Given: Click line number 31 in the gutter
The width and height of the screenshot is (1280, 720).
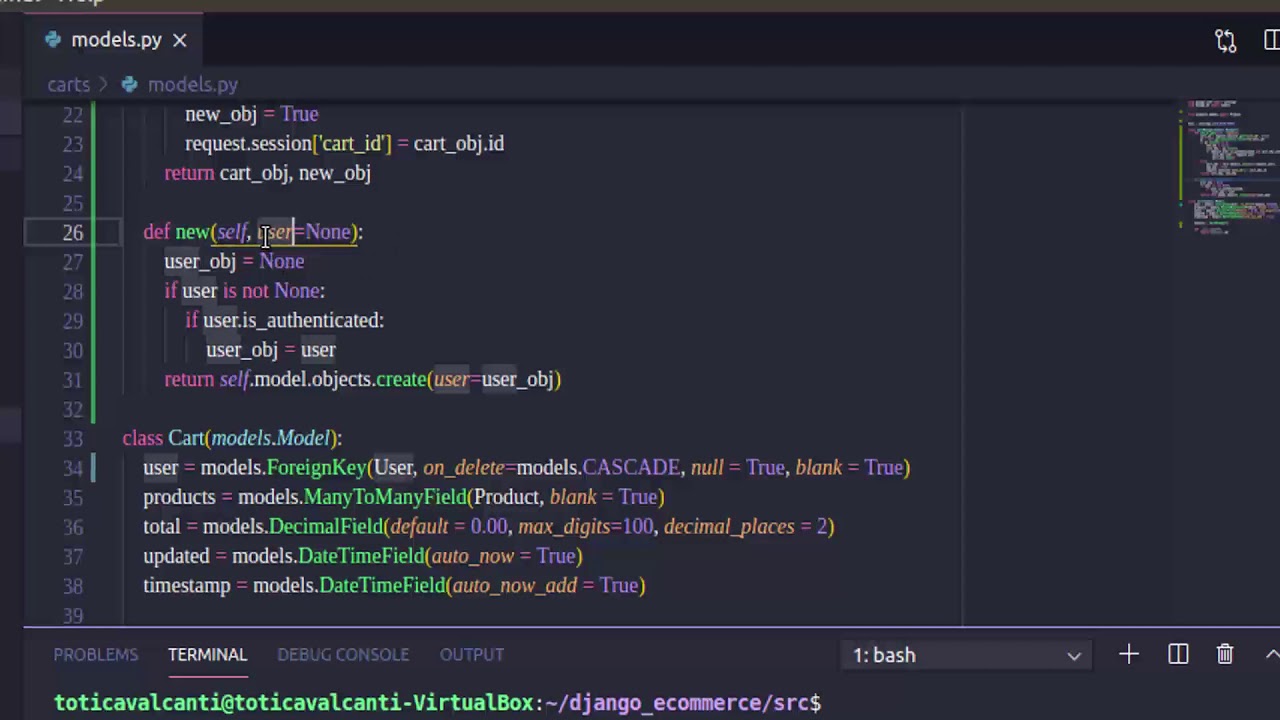Looking at the screenshot, I should 72,380.
